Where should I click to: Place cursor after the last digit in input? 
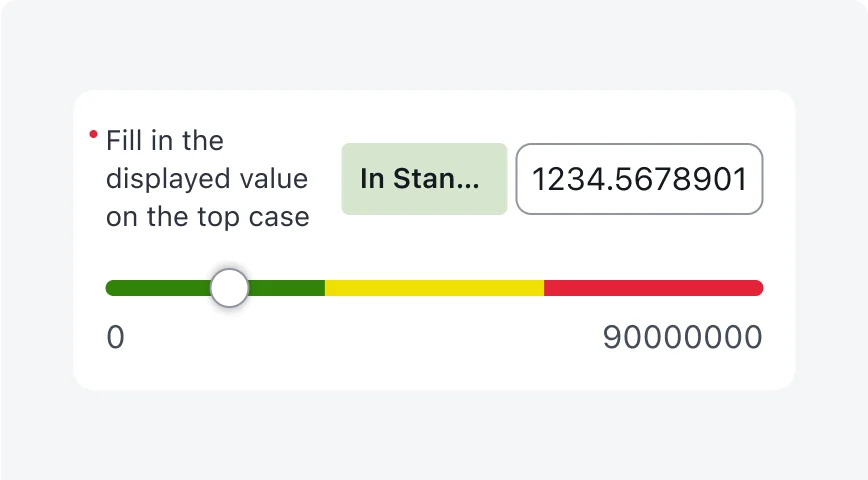pyautogui.click(x=749, y=179)
